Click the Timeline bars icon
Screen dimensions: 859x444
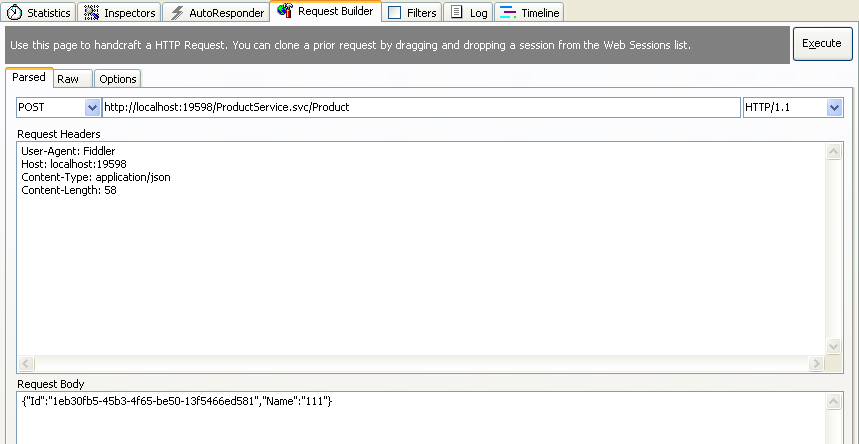[x=508, y=12]
